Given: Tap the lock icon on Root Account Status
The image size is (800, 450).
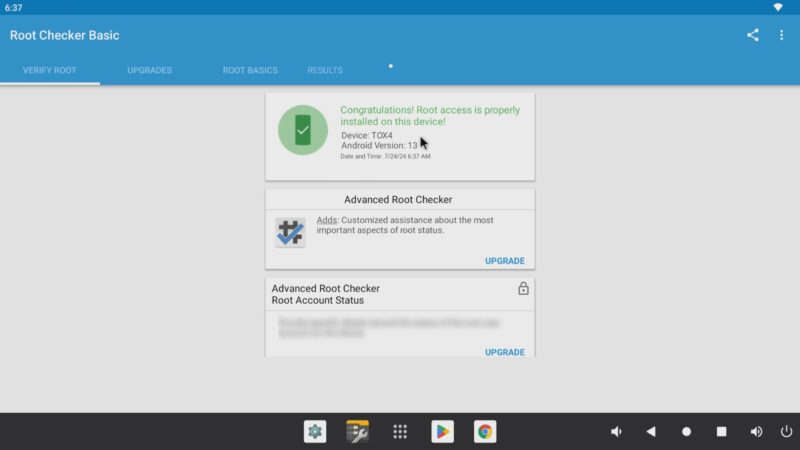Looking at the screenshot, I should (x=523, y=289).
